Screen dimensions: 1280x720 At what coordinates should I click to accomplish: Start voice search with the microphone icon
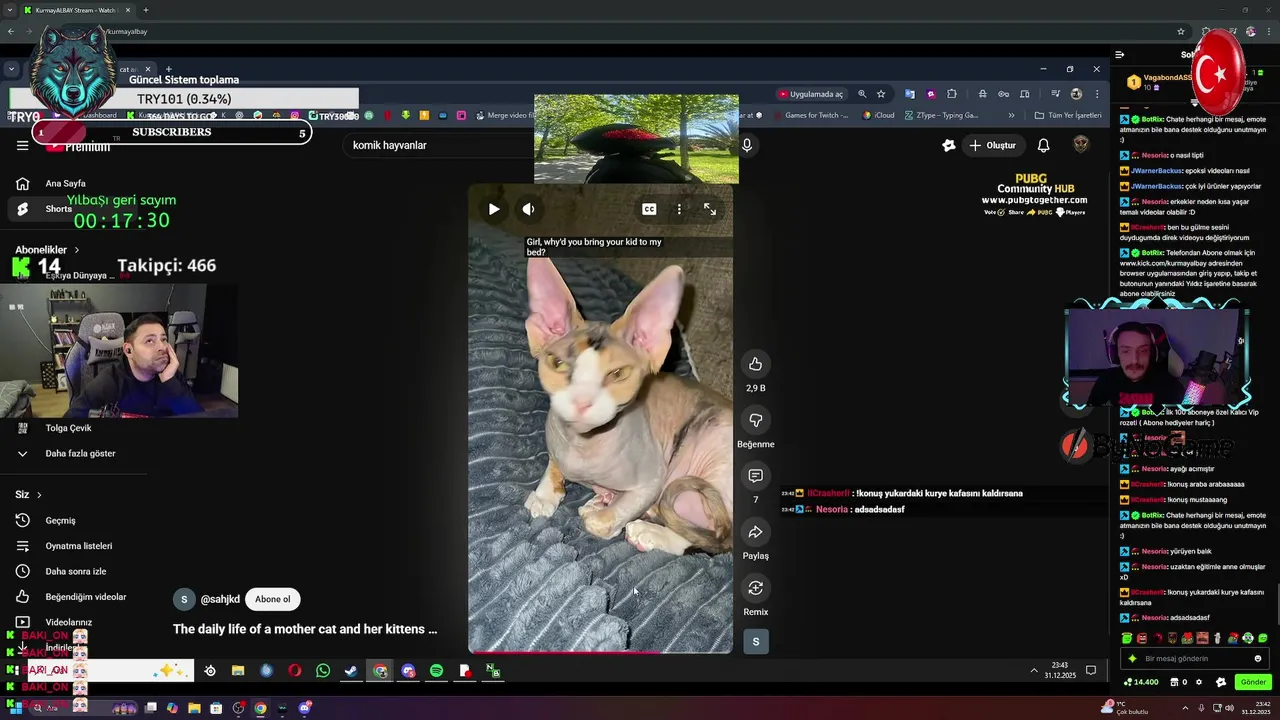click(746, 145)
